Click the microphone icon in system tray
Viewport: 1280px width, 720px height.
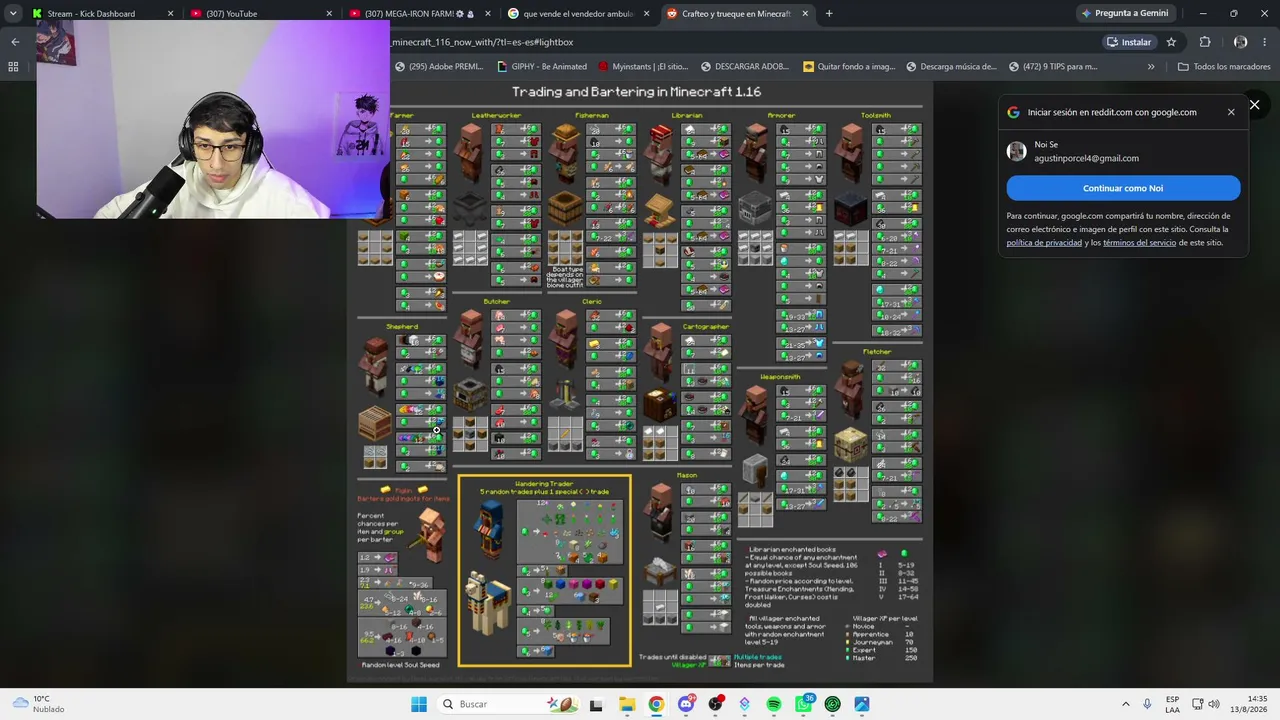(x=1147, y=704)
